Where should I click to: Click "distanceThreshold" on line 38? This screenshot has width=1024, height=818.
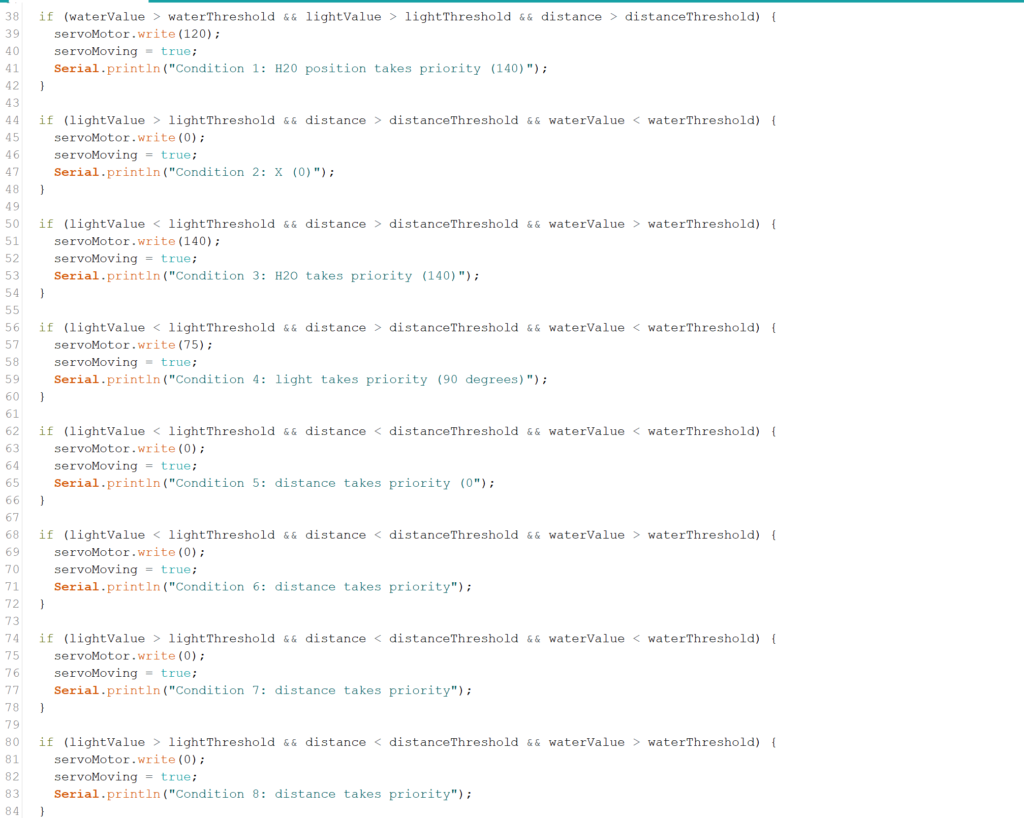click(x=689, y=17)
